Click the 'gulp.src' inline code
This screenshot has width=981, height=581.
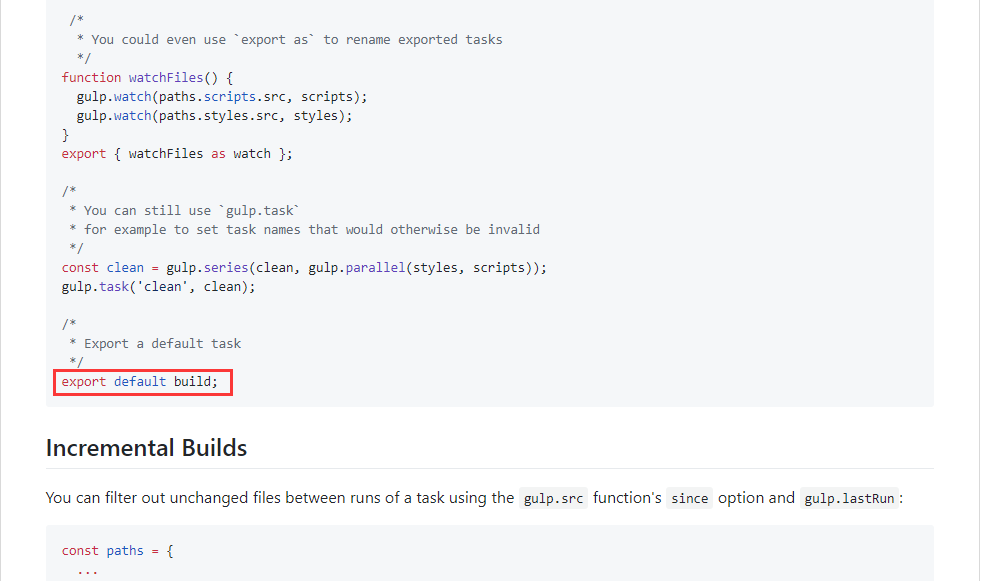coord(553,498)
